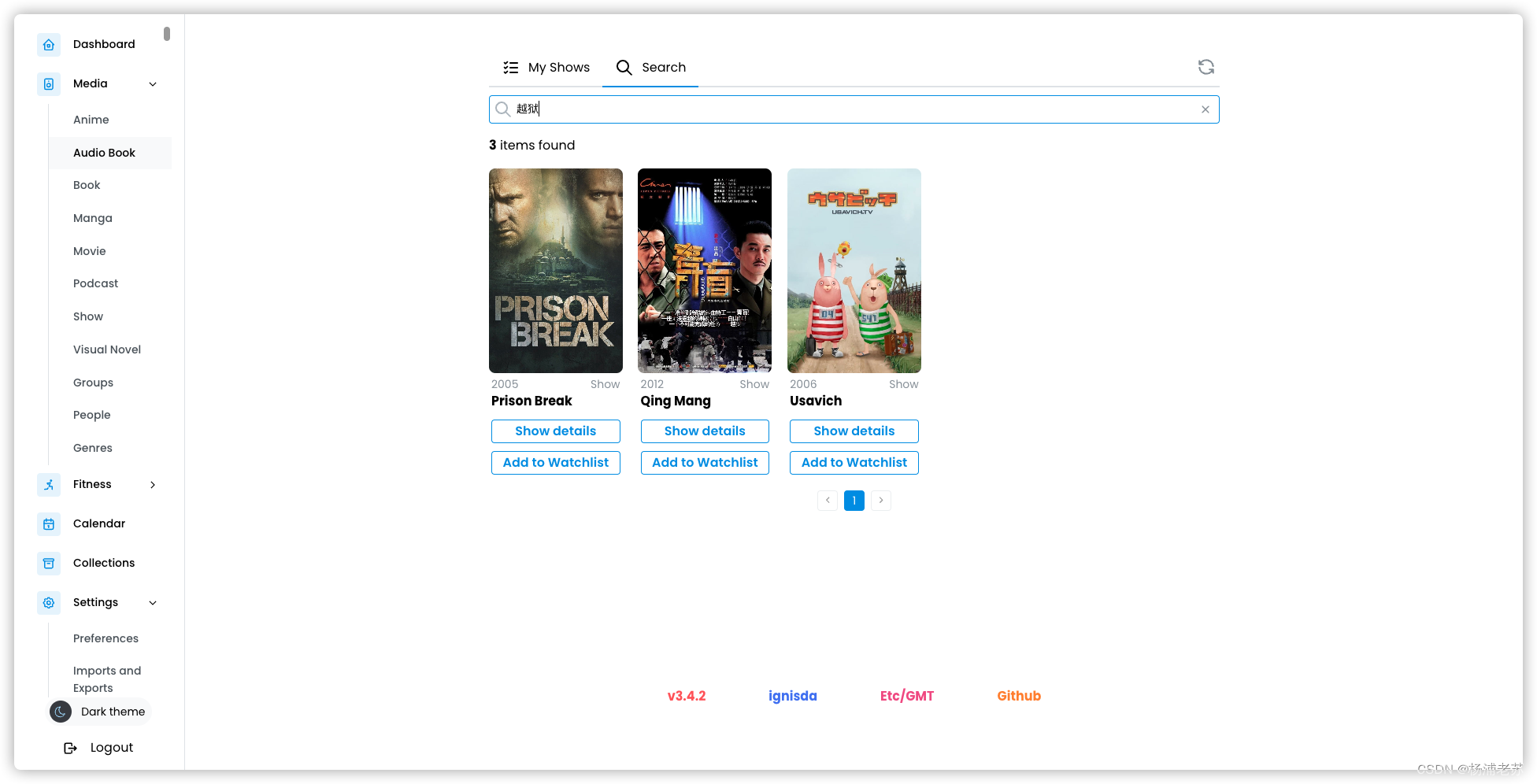
Task: Open the Calendar icon in sidebar
Action: 49,524
